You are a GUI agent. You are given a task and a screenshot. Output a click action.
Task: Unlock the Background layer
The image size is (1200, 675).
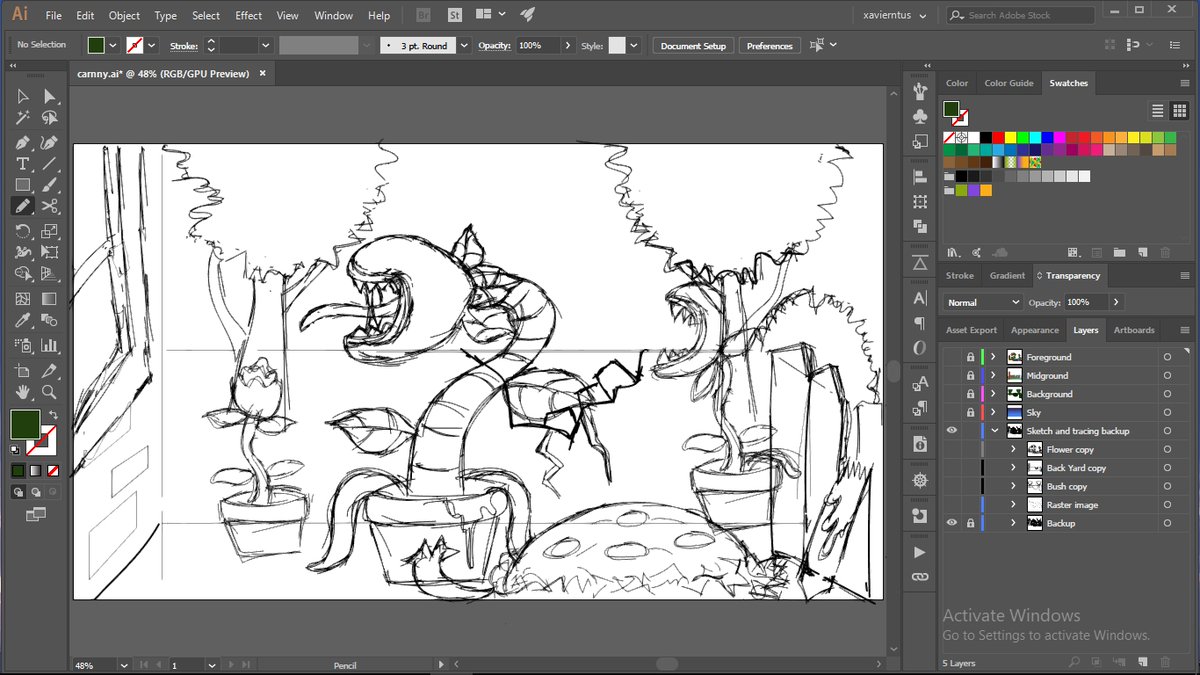click(970, 394)
